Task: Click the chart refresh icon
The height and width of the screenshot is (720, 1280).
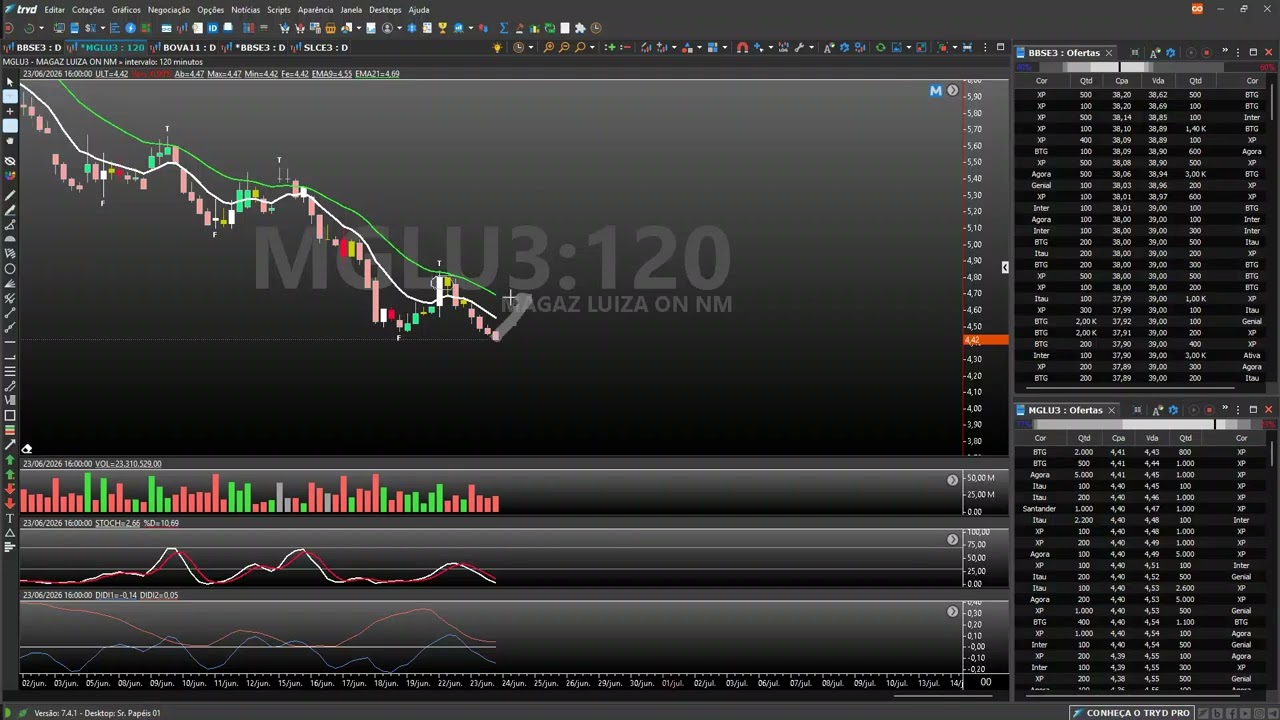Action: pyautogui.click(x=880, y=47)
